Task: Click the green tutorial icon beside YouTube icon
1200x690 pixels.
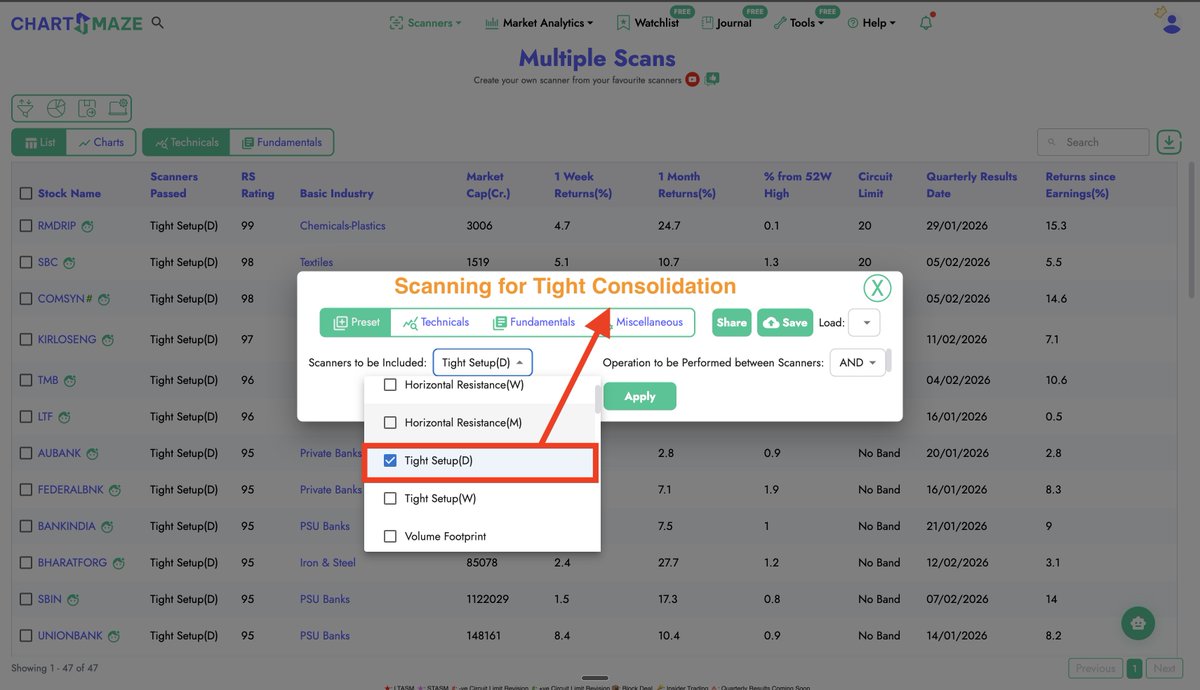Action: pos(711,79)
